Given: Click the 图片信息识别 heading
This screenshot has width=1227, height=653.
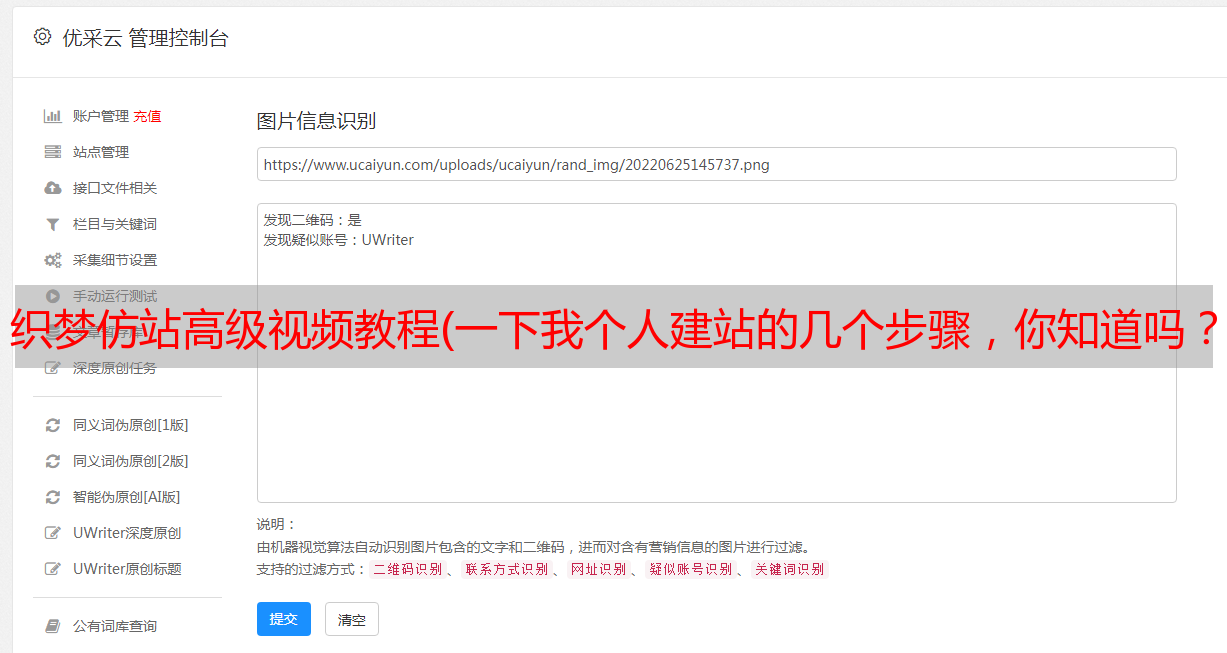Looking at the screenshot, I should click(316, 121).
